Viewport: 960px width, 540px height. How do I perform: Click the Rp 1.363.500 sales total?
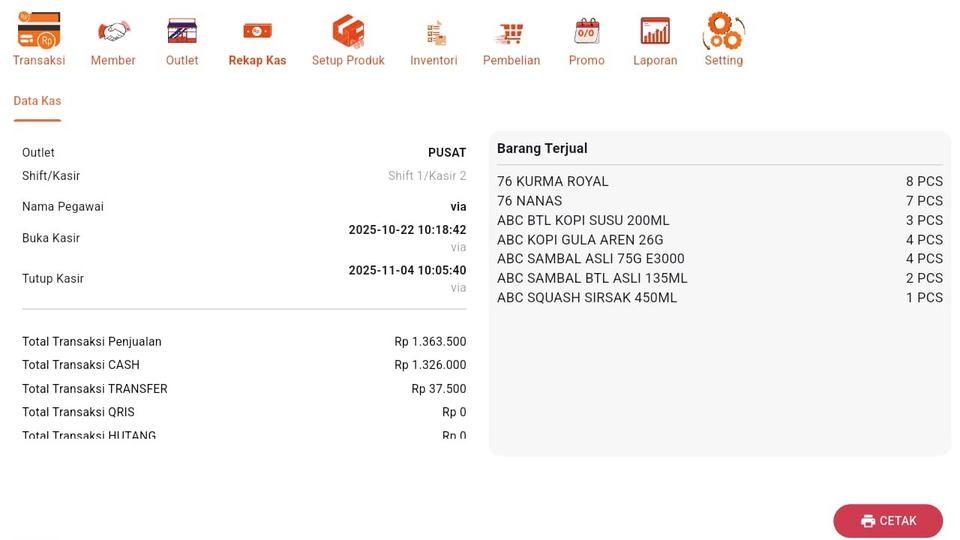click(x=430, y=342)
